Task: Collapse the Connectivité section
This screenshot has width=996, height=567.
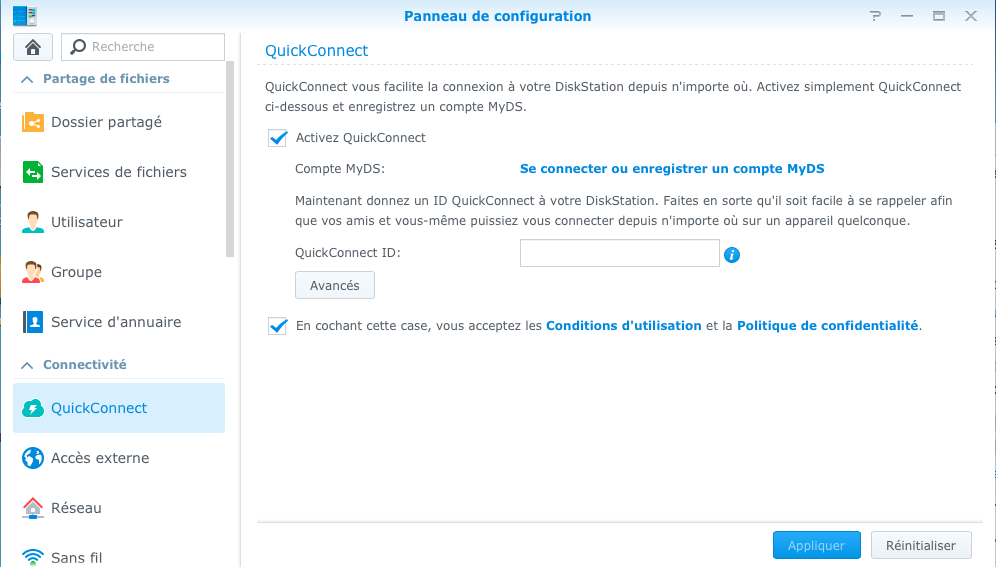Action: 27,365
